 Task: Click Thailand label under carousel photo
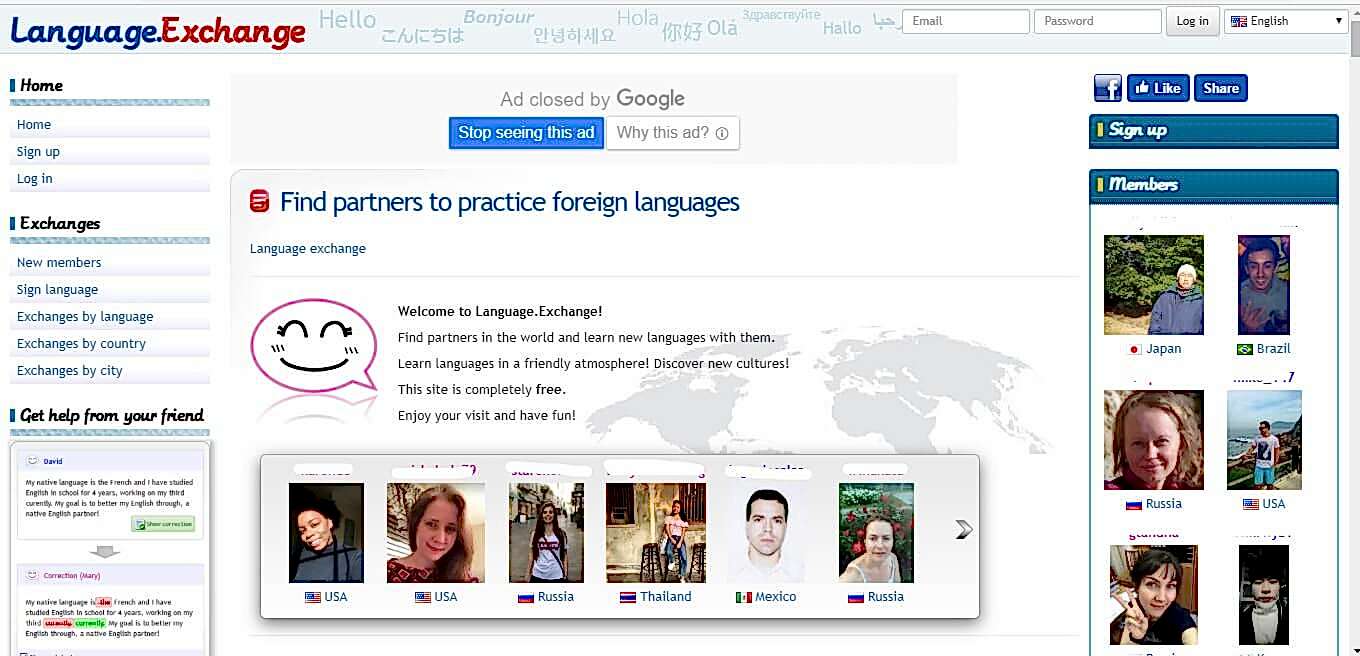pyautogui.click(x=666, y=597)
